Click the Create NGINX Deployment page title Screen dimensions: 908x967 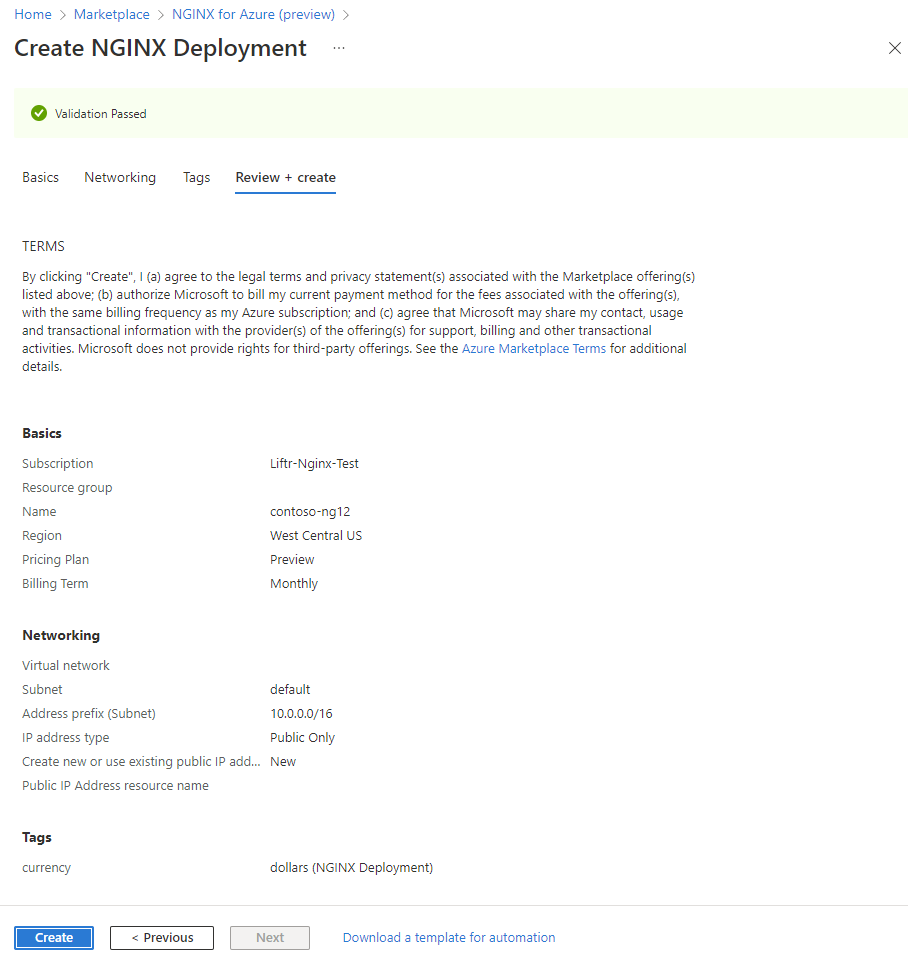click(x=160, y=48)
